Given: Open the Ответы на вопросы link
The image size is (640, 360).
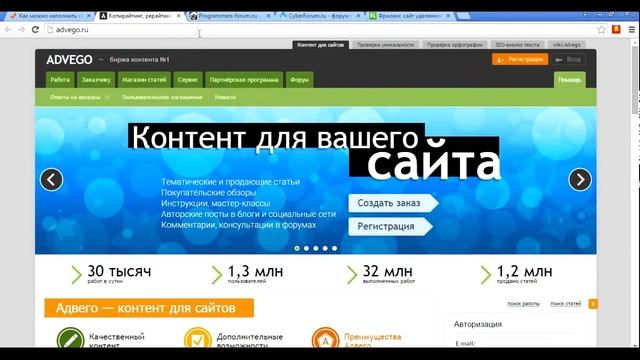Looking at the screenshot, I should click(x=75, y=97).
